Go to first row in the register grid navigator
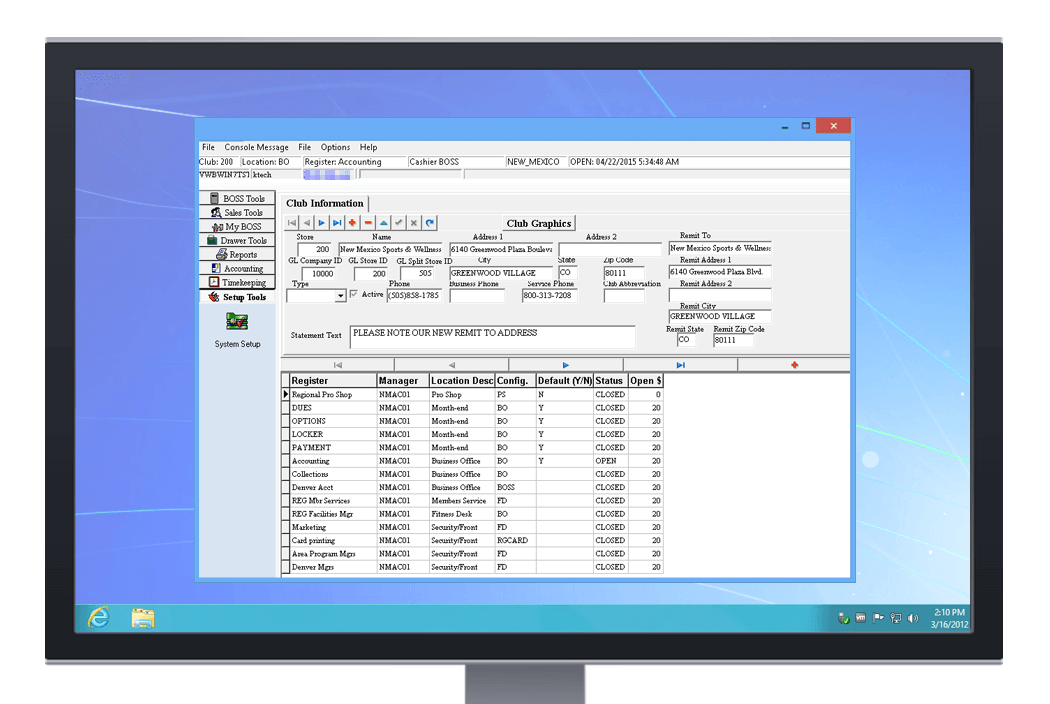Screen dimensions: 1050x704 pyautogui.click(x=338, y=365)
